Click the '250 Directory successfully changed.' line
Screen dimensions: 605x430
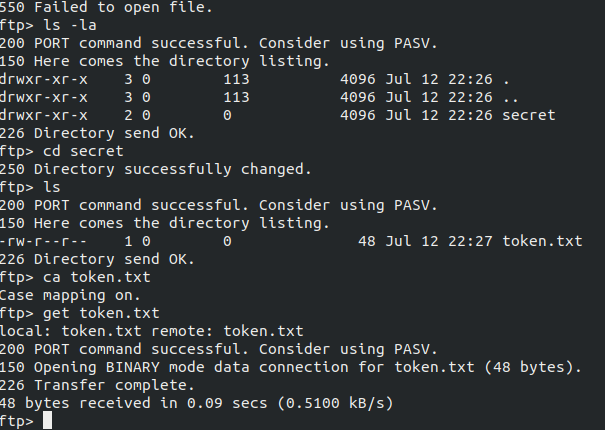(x=155, y=169)
